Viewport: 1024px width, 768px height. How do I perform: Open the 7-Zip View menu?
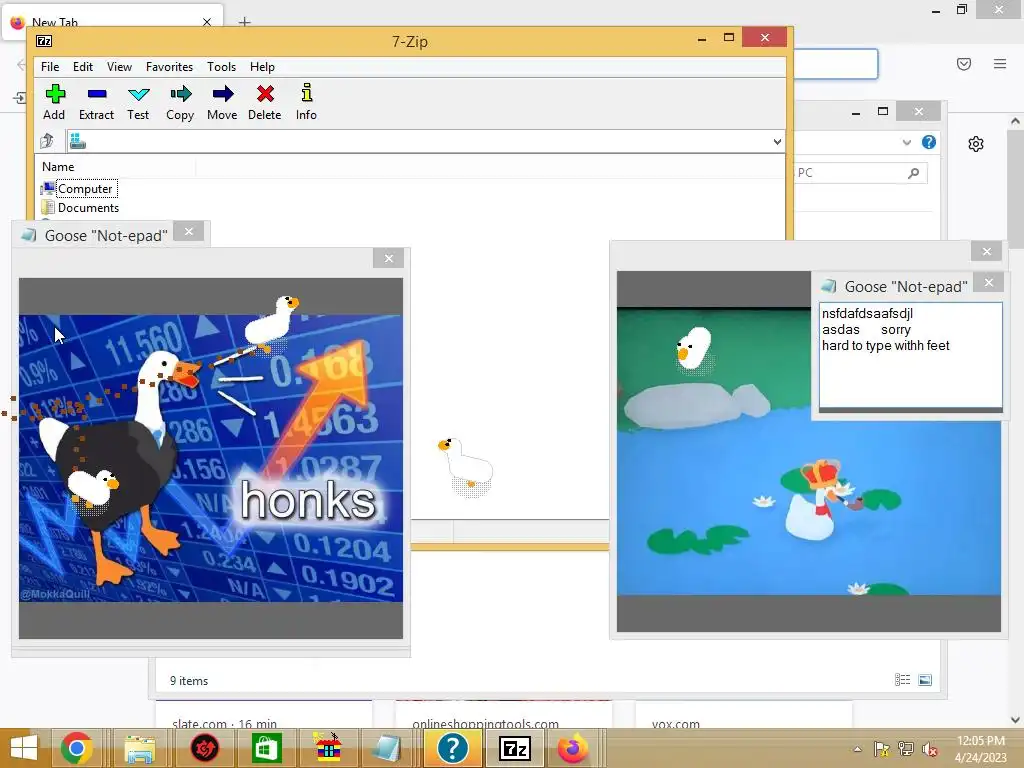(120, 67)
